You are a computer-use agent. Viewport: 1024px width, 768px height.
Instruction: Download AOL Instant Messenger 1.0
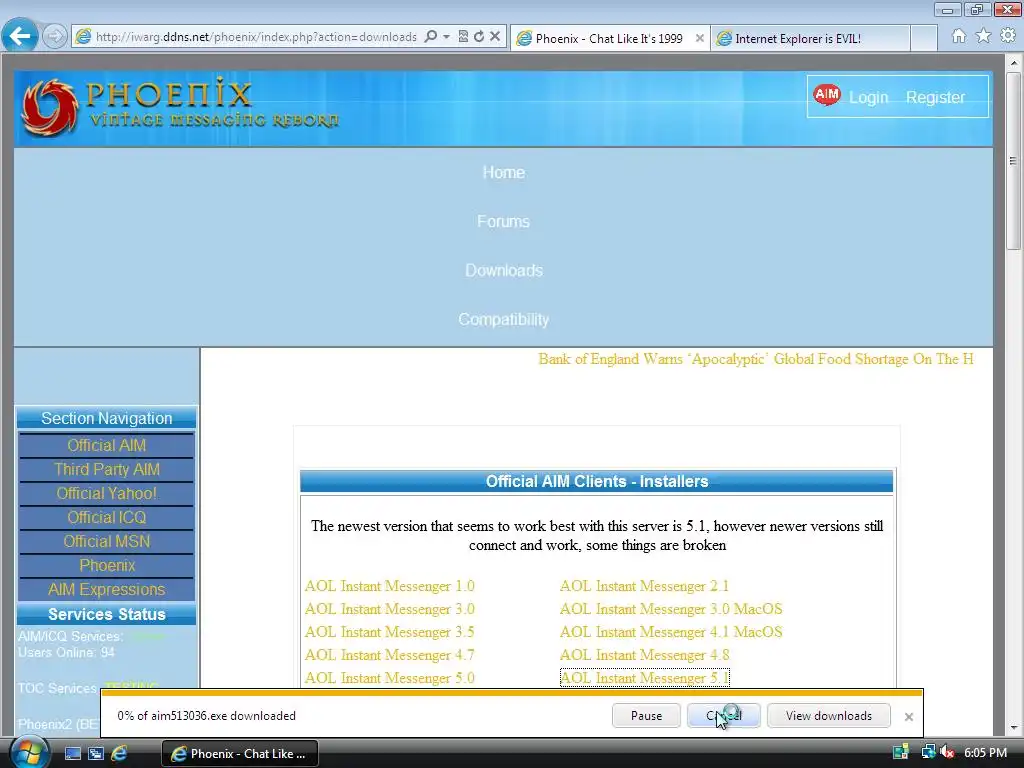390,586
